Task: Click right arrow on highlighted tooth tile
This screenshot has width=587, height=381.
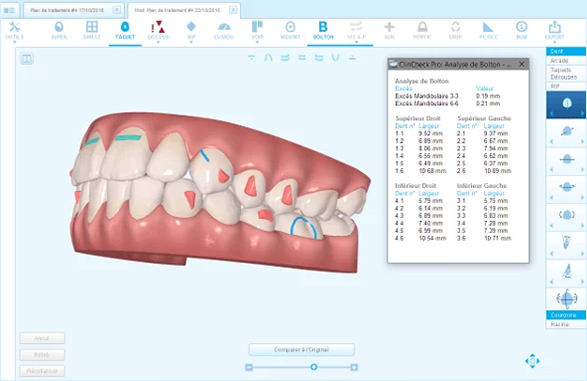Action: pyautogui.click(x=583, y=113)
